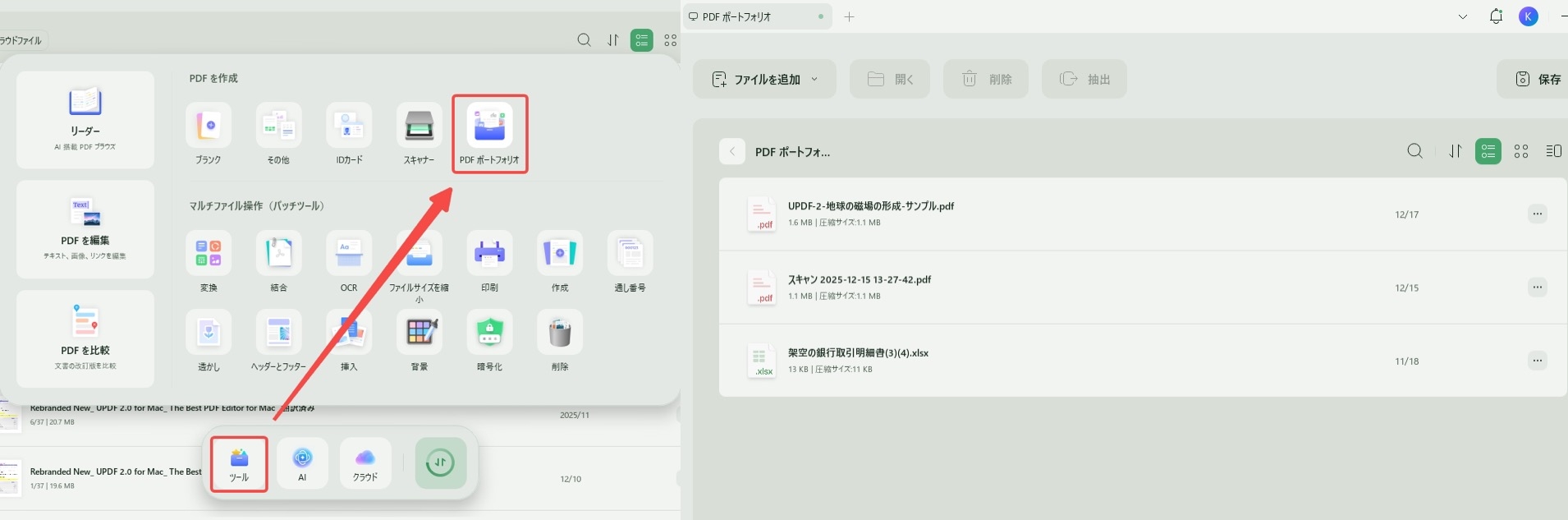Search files in left window
The height and width of the screenshot is (520, 1568).
pos(584,39)
